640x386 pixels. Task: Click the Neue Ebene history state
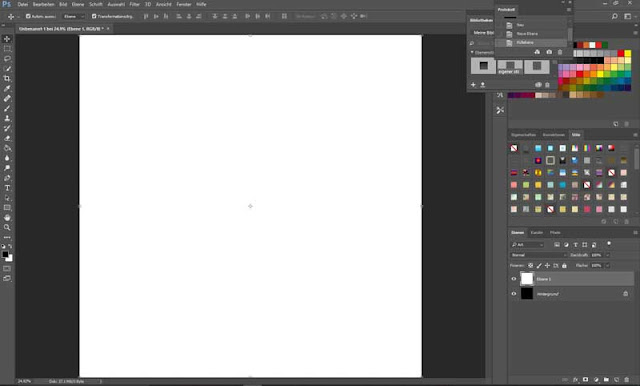[527, 34]
